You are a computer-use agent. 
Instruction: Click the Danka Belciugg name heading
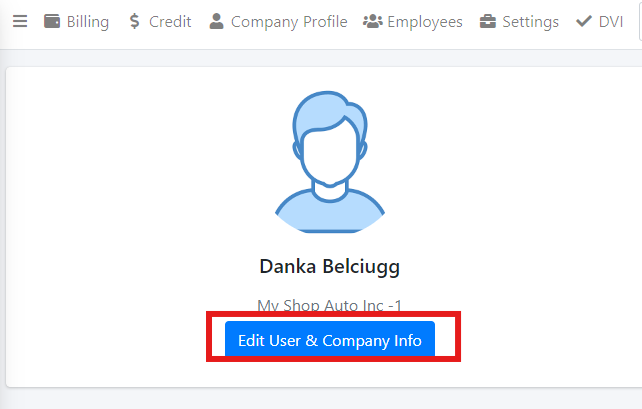330,267
